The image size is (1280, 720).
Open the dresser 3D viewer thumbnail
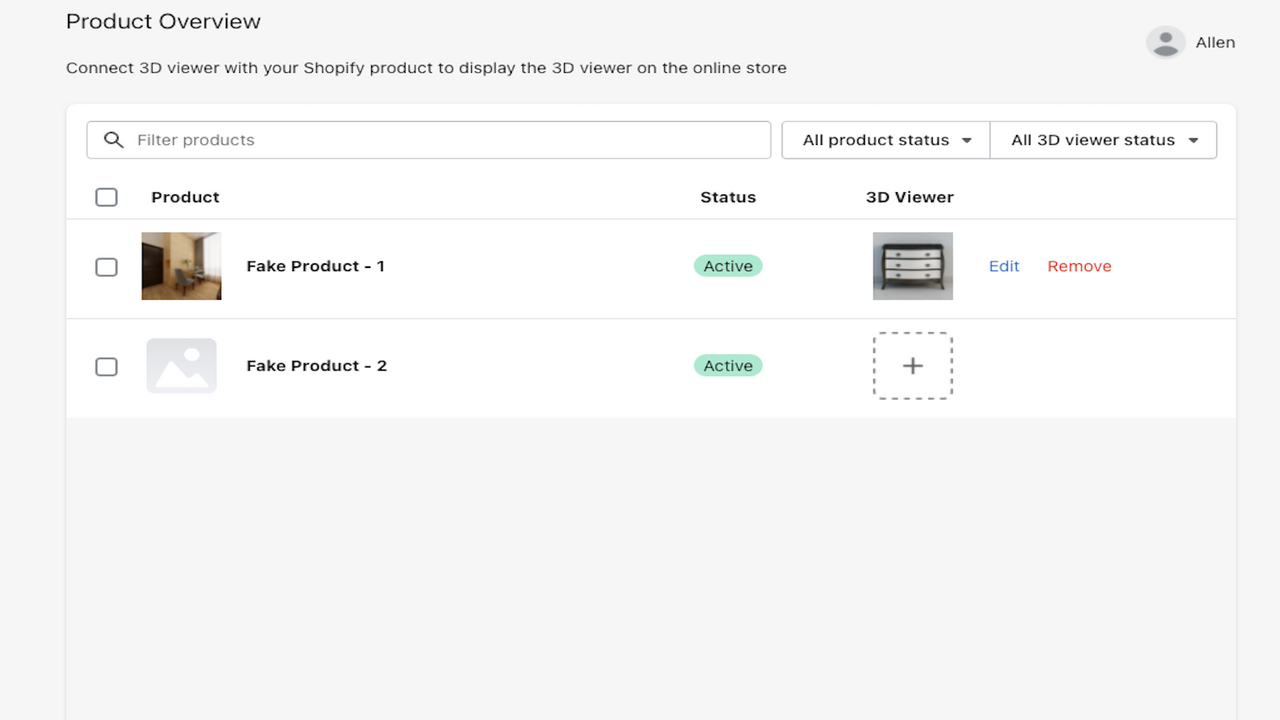tap(912, 266)
